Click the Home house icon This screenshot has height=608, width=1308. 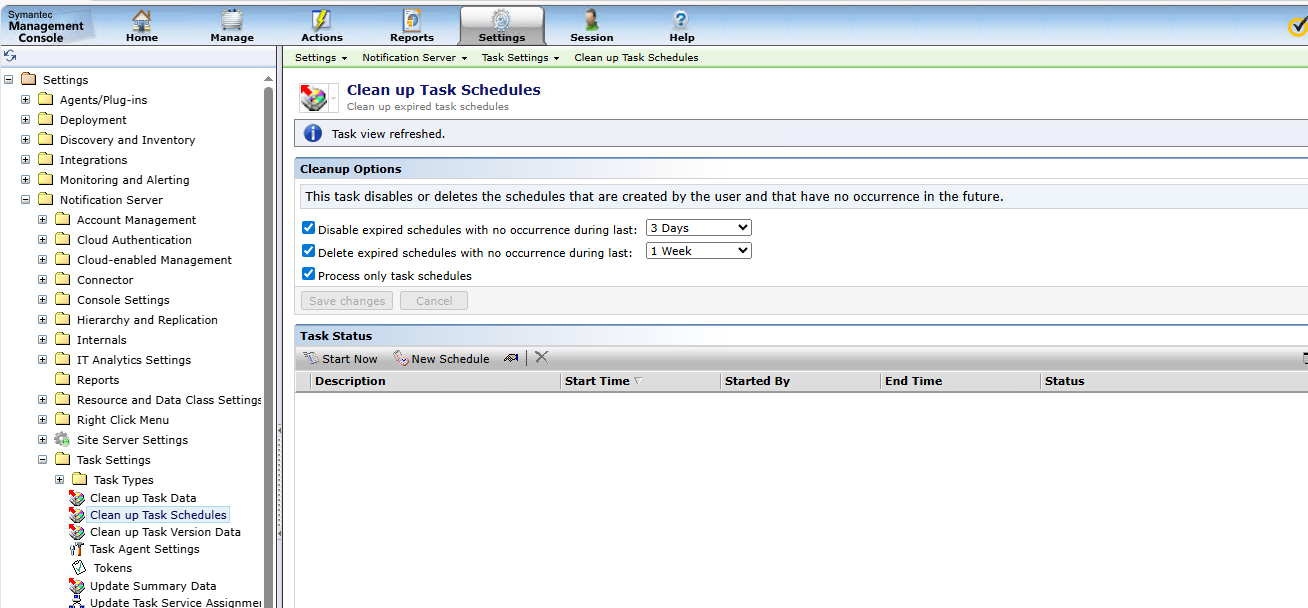click(142, 19)
